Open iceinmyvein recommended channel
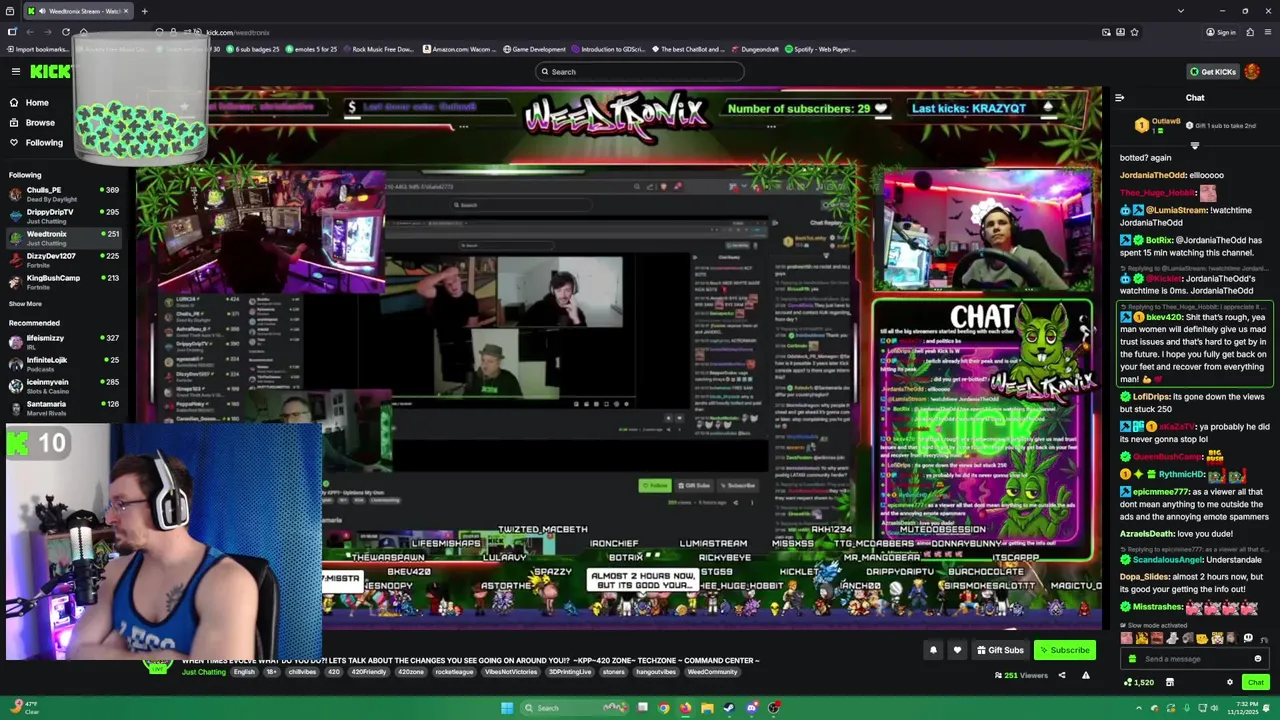 click(x=64, y=385)
